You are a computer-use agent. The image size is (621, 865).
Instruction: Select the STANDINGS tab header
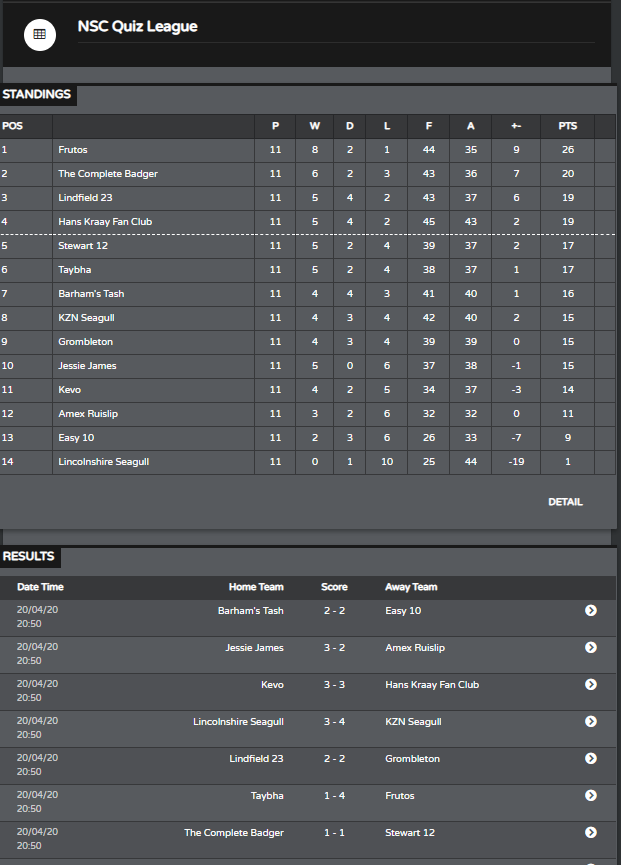point(37,94)
